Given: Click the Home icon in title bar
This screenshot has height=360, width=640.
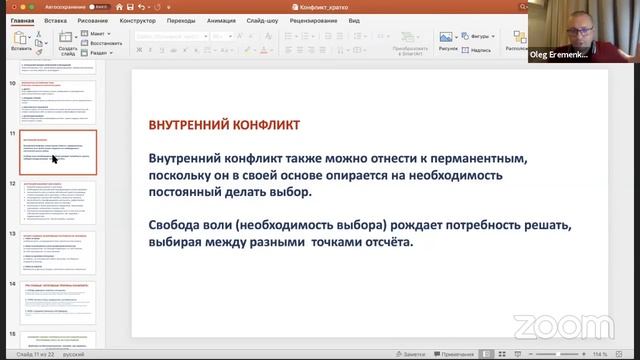Looking at the screenshot, I should 119,7.
